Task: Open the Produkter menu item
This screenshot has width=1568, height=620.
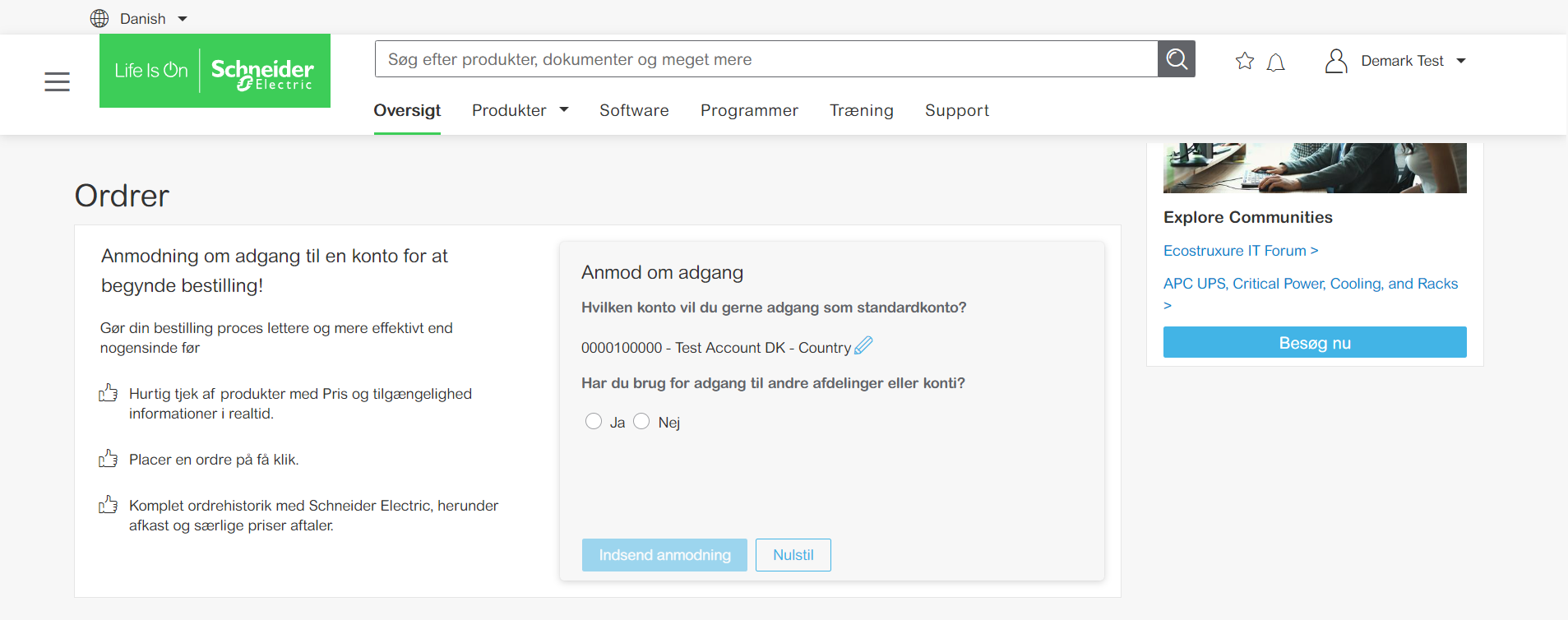Action: tap(509, 110)
